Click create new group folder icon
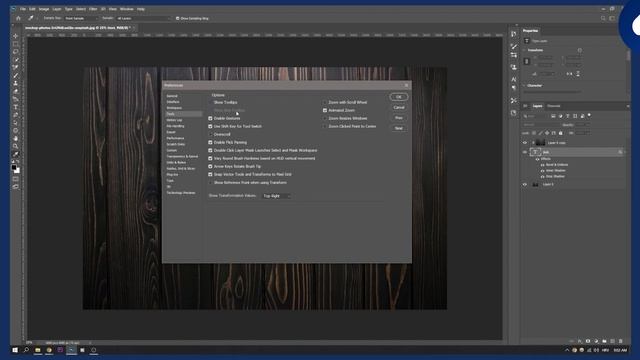Screen dimensions: 640x360 pos(604,341)
